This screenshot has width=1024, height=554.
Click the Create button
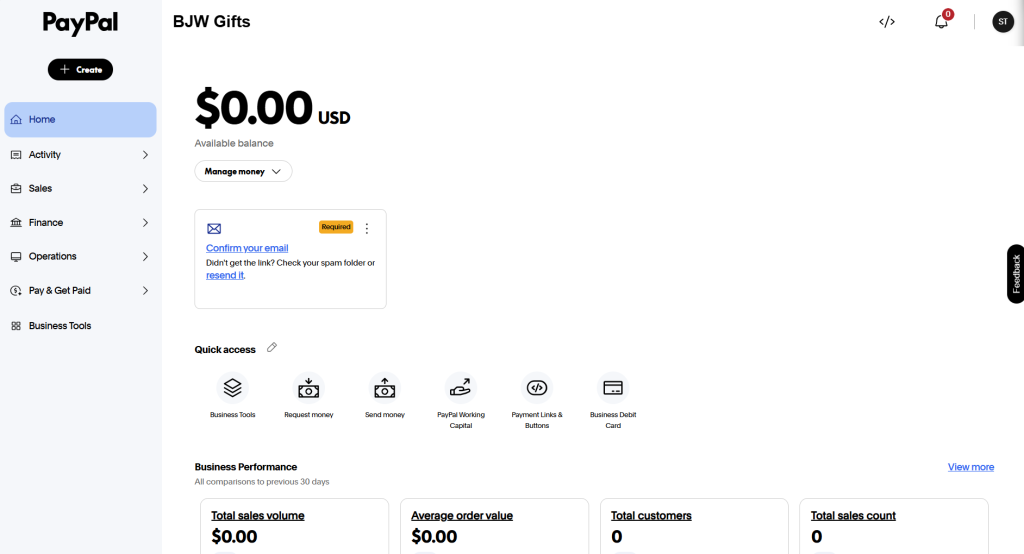[80, 70]
